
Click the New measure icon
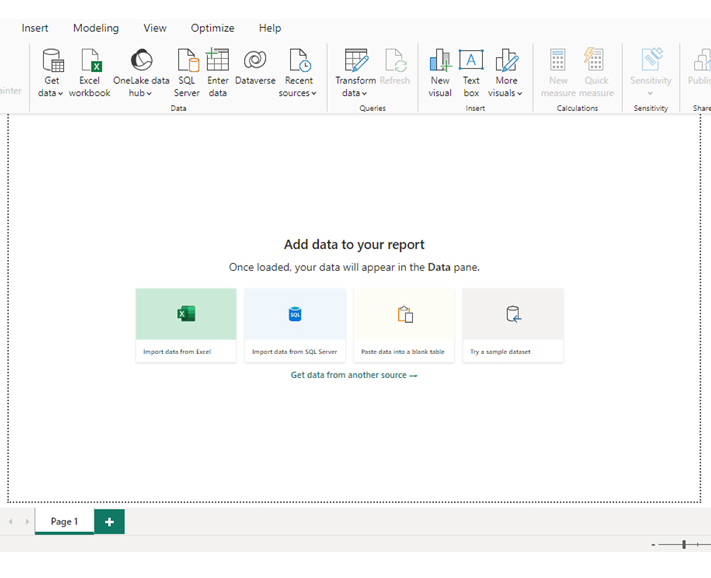click(558, 60)
